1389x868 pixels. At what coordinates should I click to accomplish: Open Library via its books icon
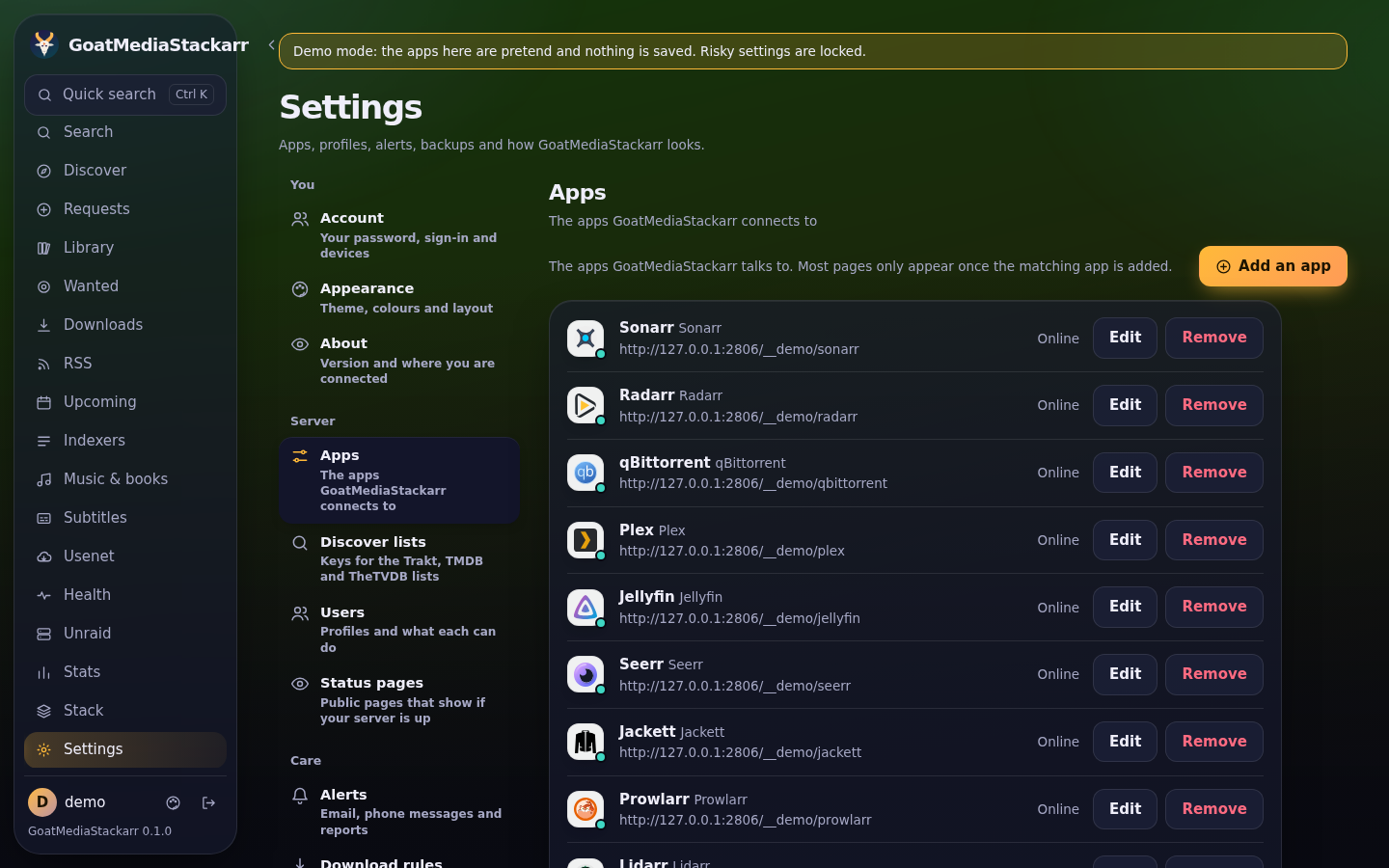pyautogui.click(x=43, y=248)
